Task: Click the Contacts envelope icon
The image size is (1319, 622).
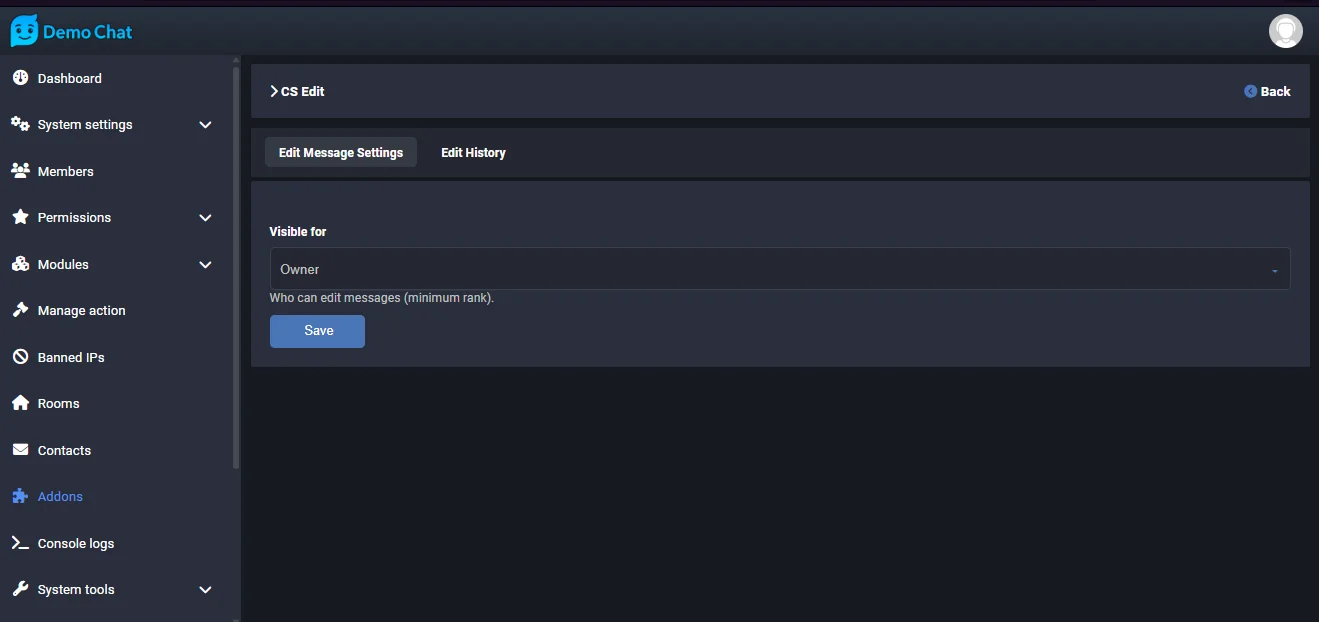Action: [20, 450]
